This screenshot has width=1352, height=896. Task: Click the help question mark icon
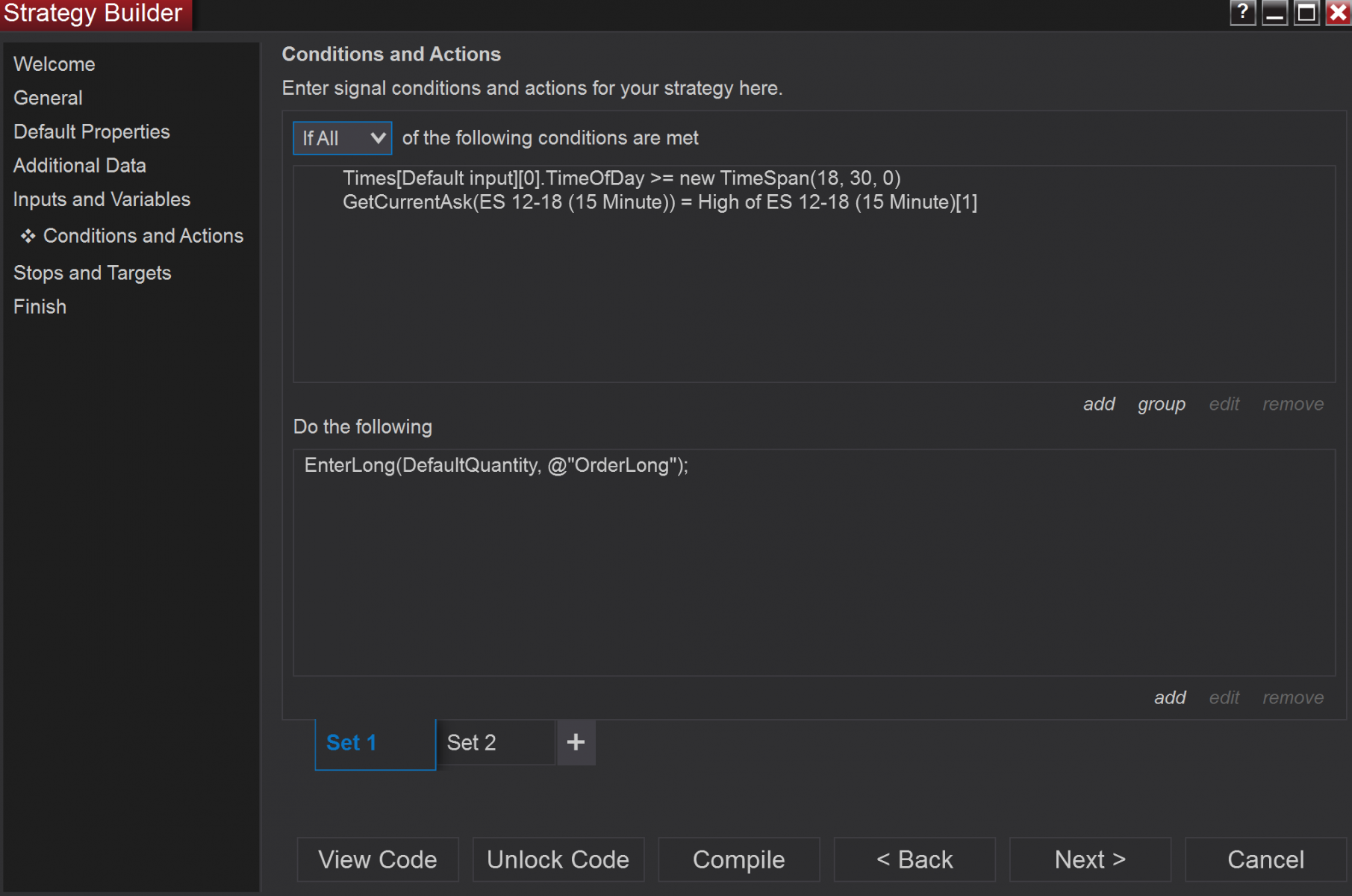pos(1242,13)
